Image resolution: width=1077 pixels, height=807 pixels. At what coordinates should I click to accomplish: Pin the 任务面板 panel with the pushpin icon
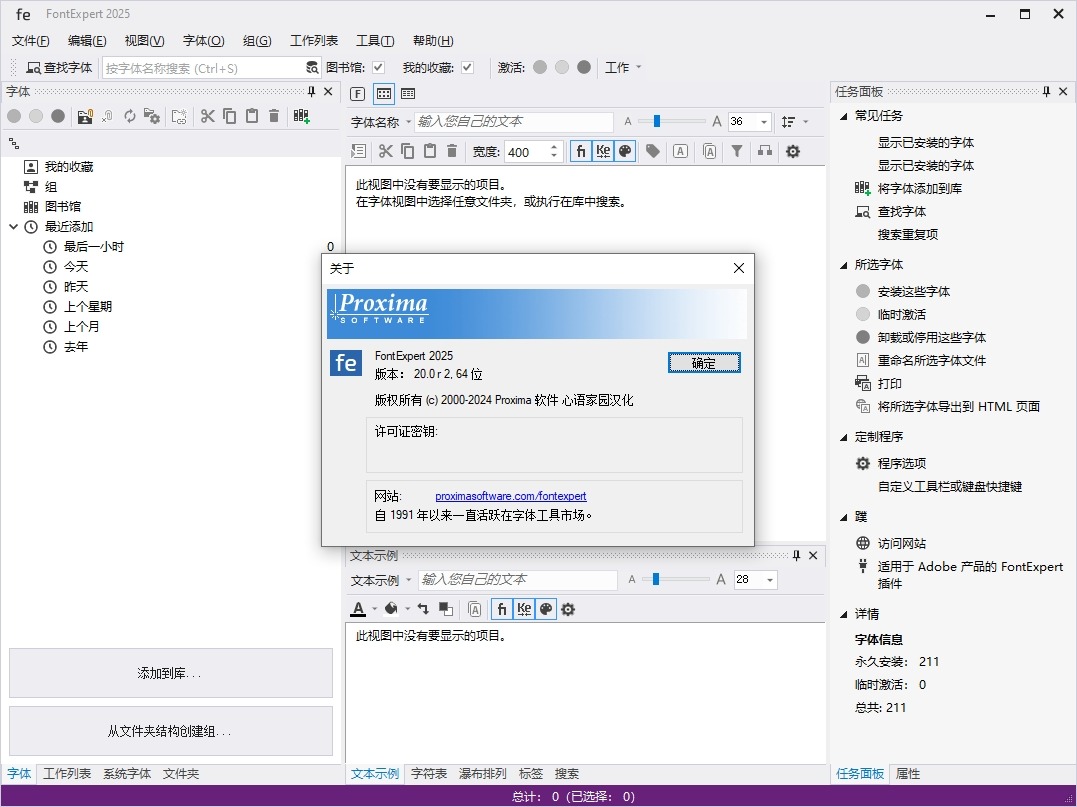(1046, 91)
